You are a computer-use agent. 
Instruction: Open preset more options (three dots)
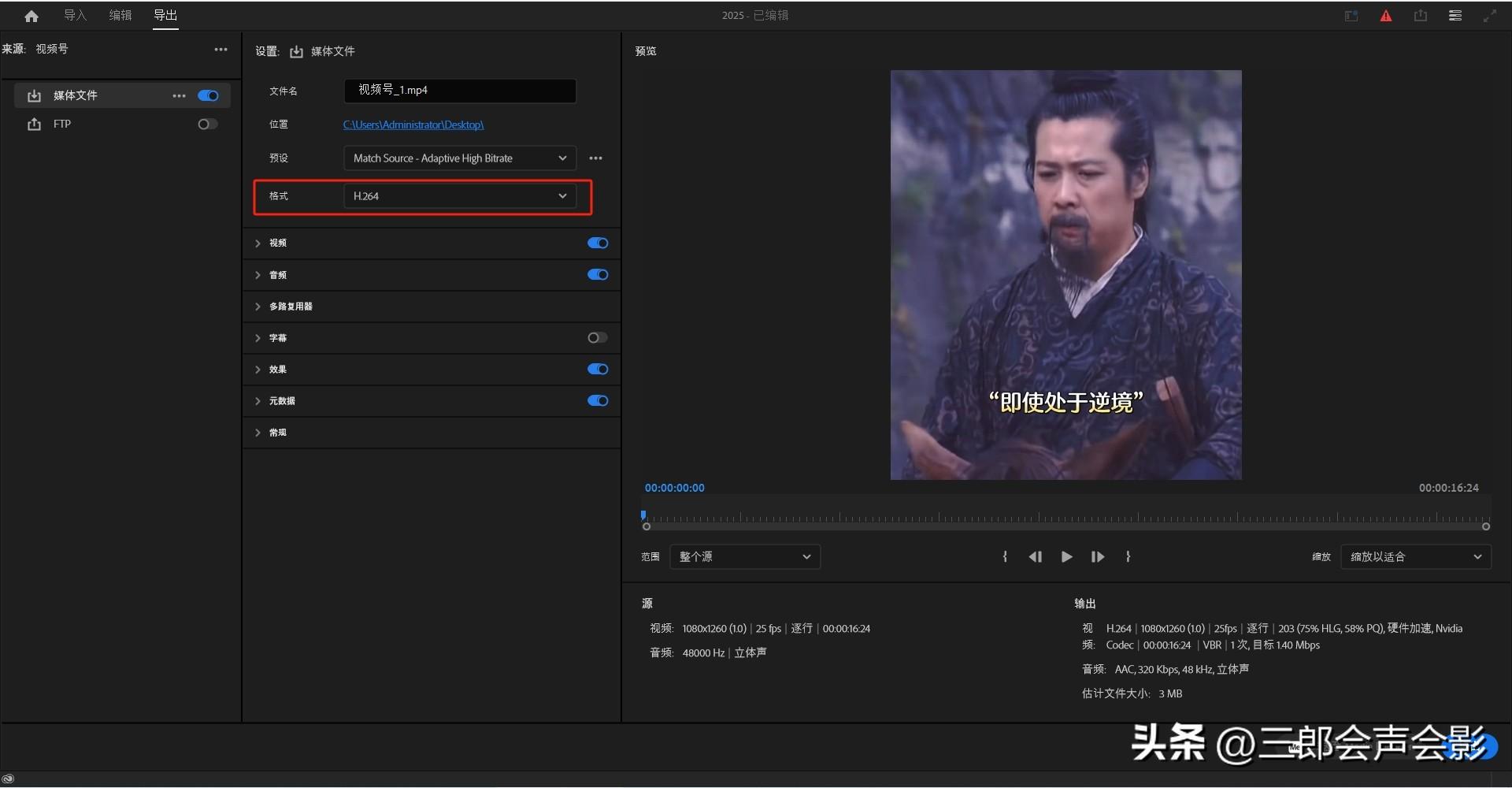tap(596, 158)
